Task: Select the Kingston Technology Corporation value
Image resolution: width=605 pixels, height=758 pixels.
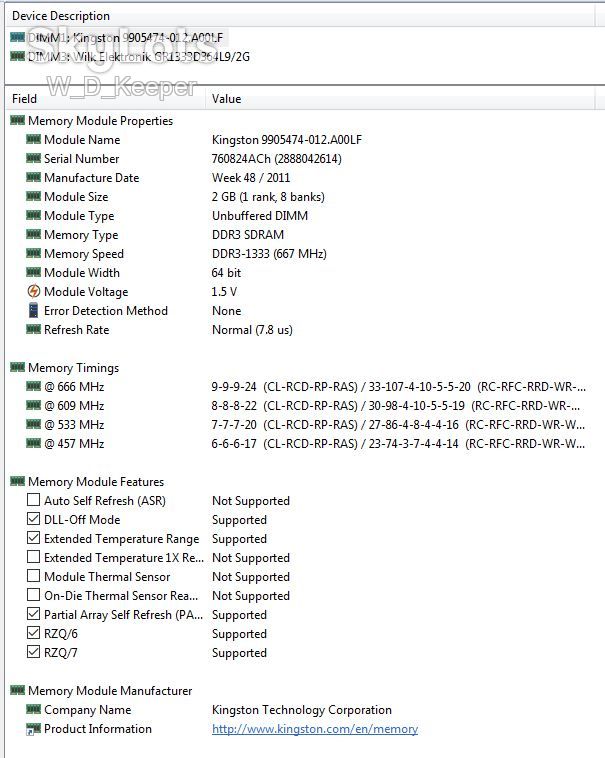Action: [302, 710]
